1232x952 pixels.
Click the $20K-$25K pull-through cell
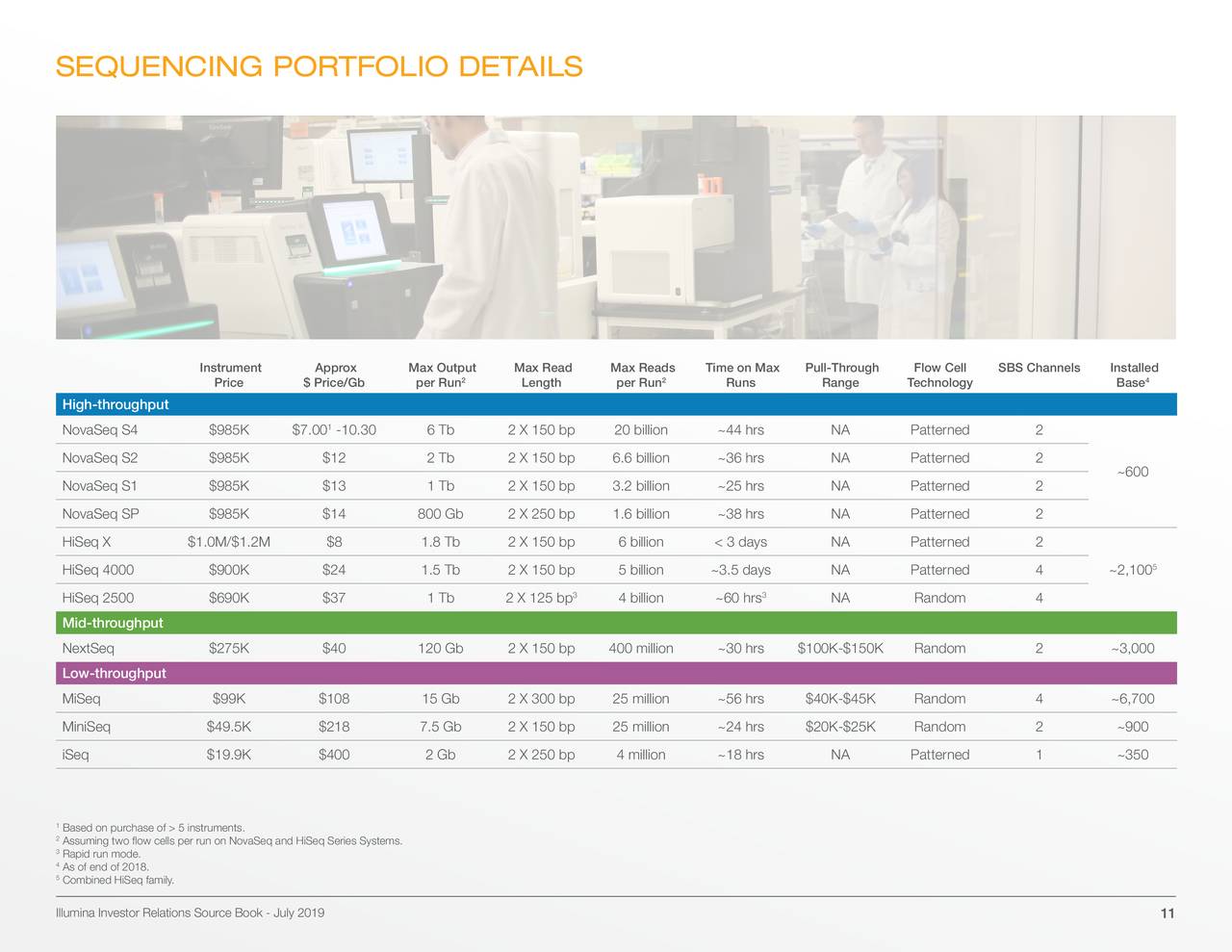pos(840,727)
